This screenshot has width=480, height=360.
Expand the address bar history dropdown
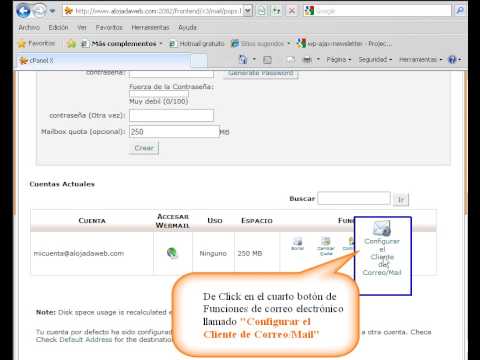point(248,11)
